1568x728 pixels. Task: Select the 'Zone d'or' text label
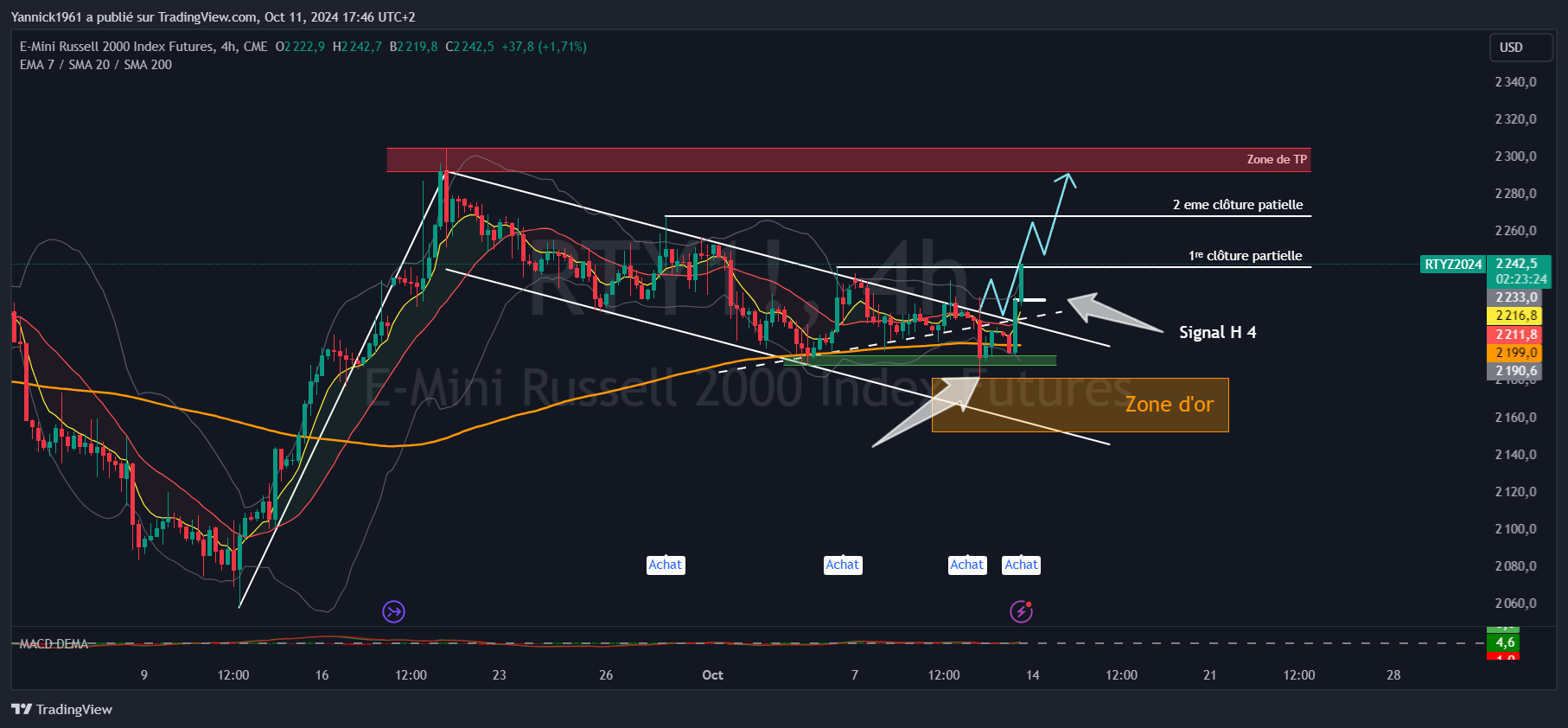1170,404
